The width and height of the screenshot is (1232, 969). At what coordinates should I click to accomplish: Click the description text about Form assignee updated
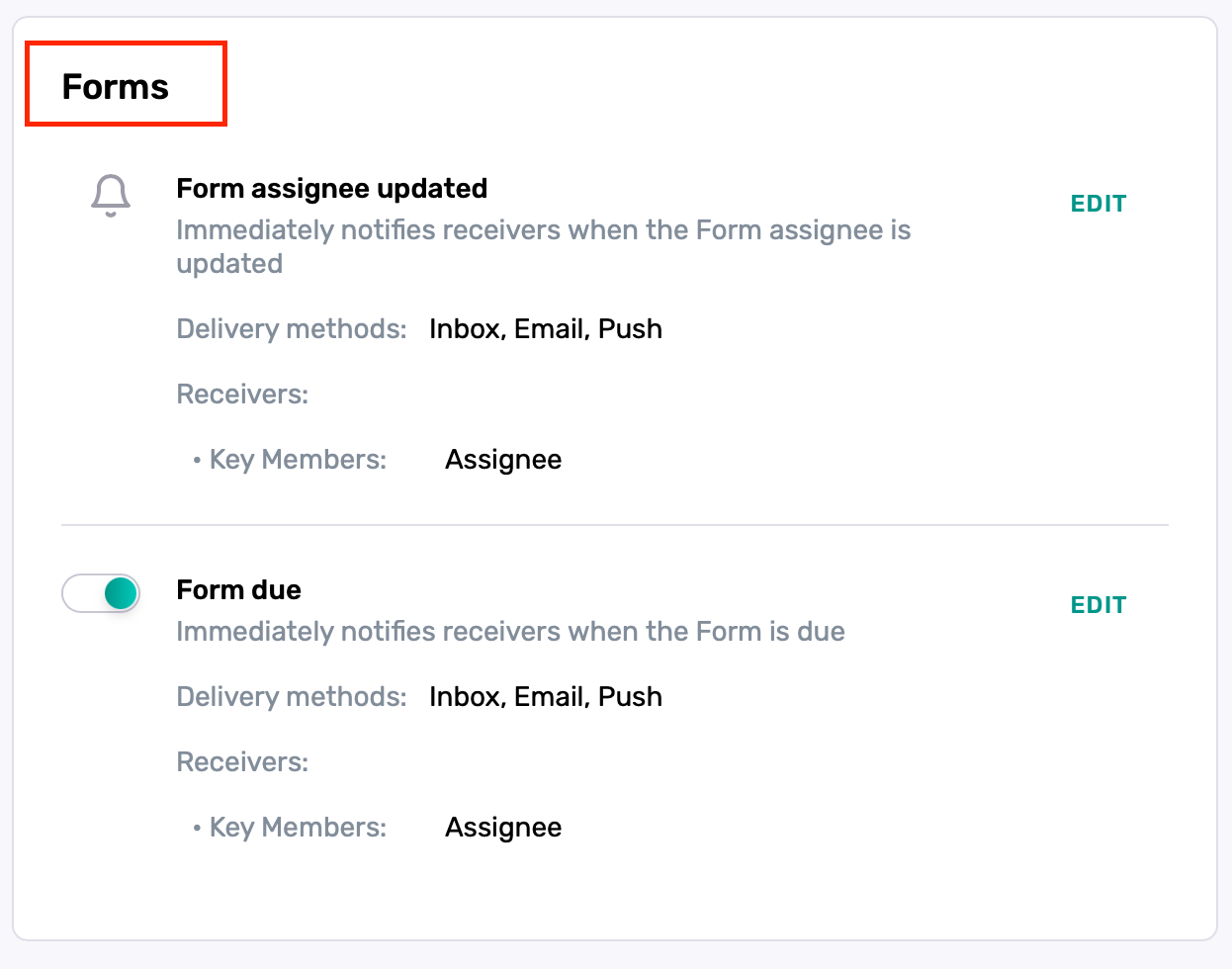tap(544, 246)
